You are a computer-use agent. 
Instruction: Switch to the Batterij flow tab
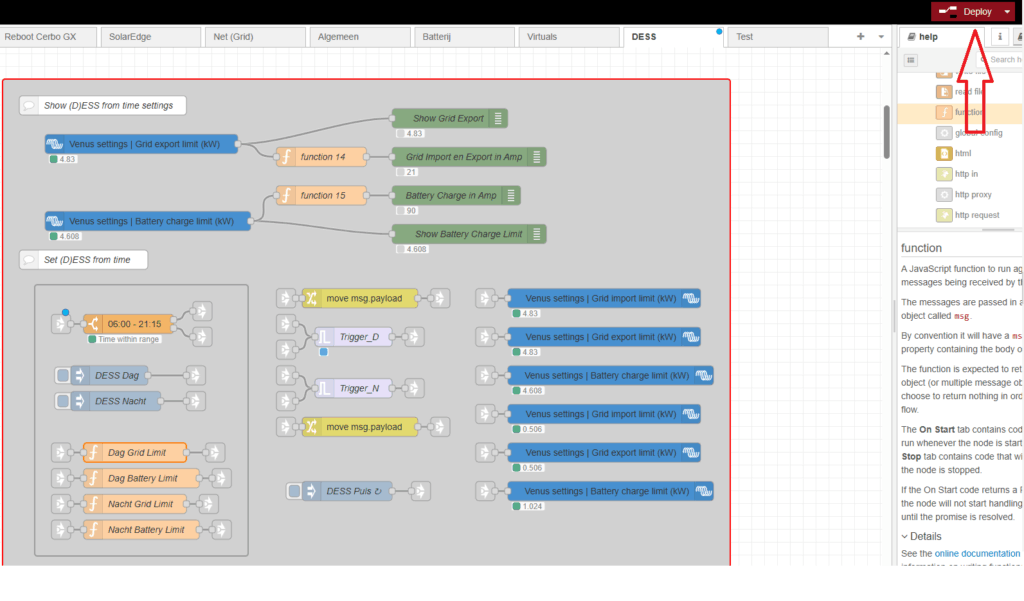[x=464, y=36]
